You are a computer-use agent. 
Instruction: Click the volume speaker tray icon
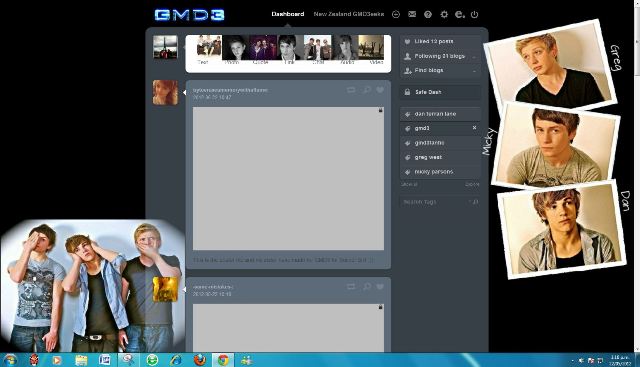(581, 360)
